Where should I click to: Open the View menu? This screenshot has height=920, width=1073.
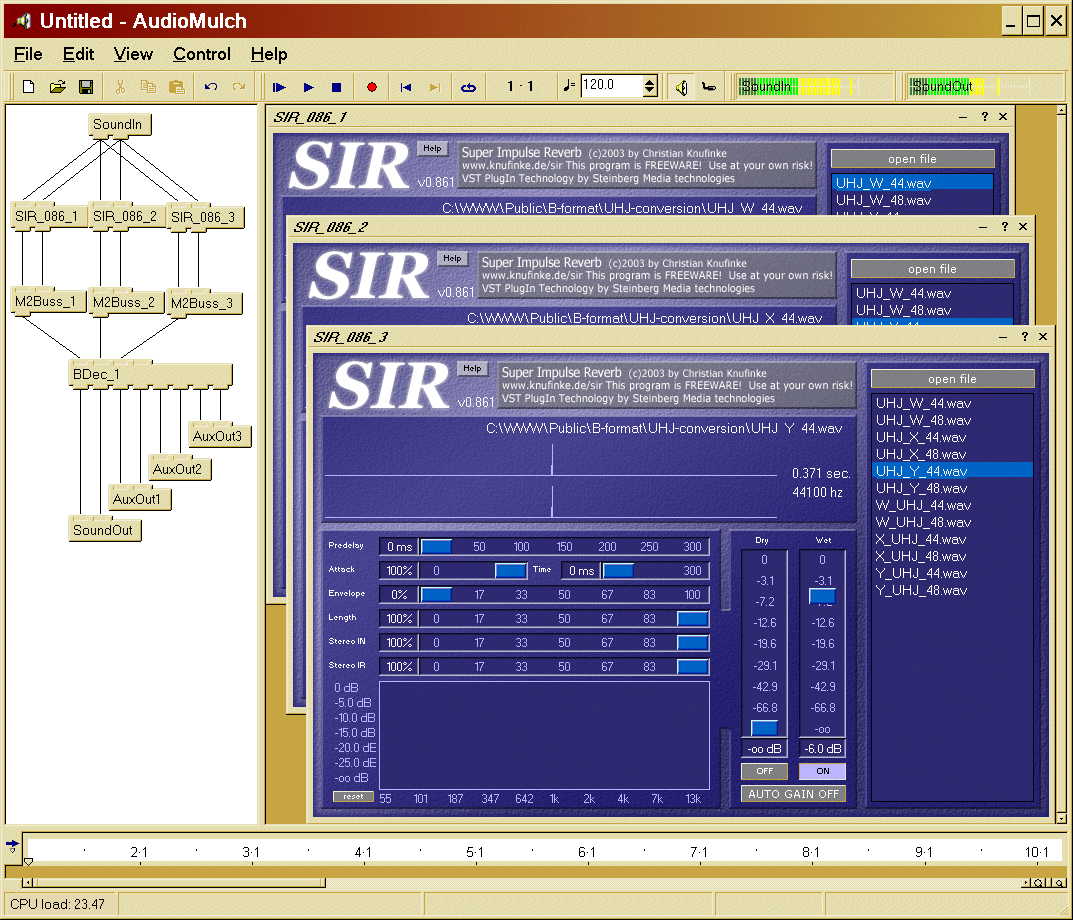coord(133,54)
